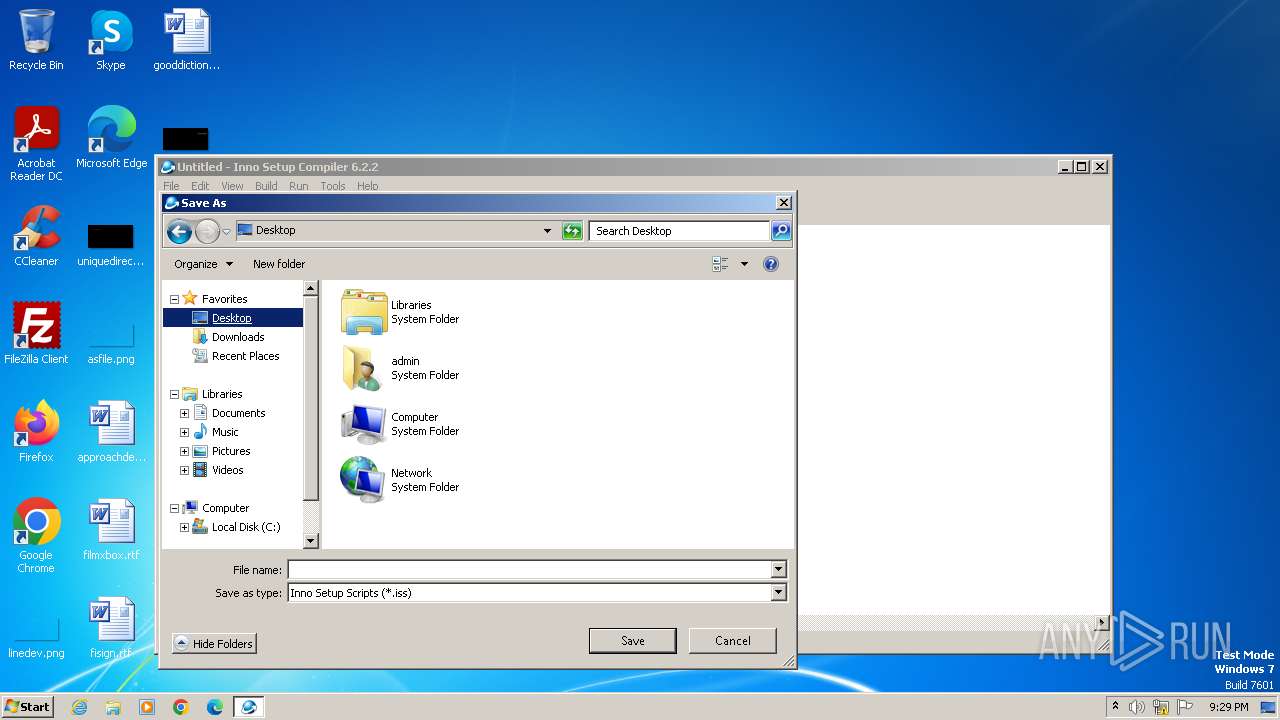Open the Save as type dropdown
Viewport: 1280px width, 720px height.
click(778, 593)
